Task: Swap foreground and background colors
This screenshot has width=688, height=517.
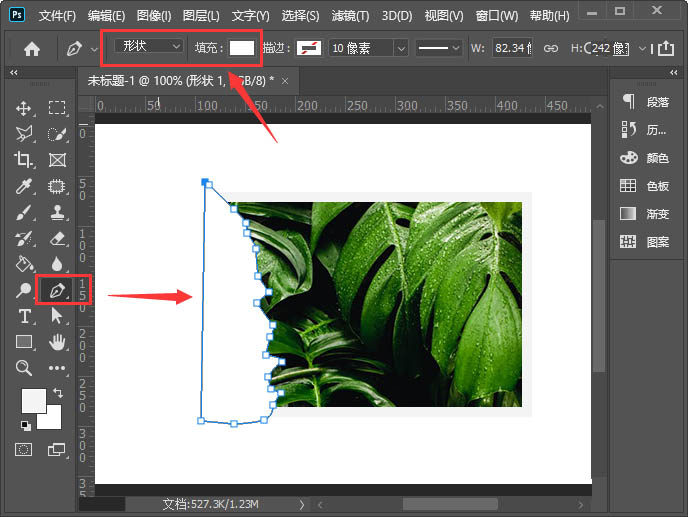Action: (57, 393)
